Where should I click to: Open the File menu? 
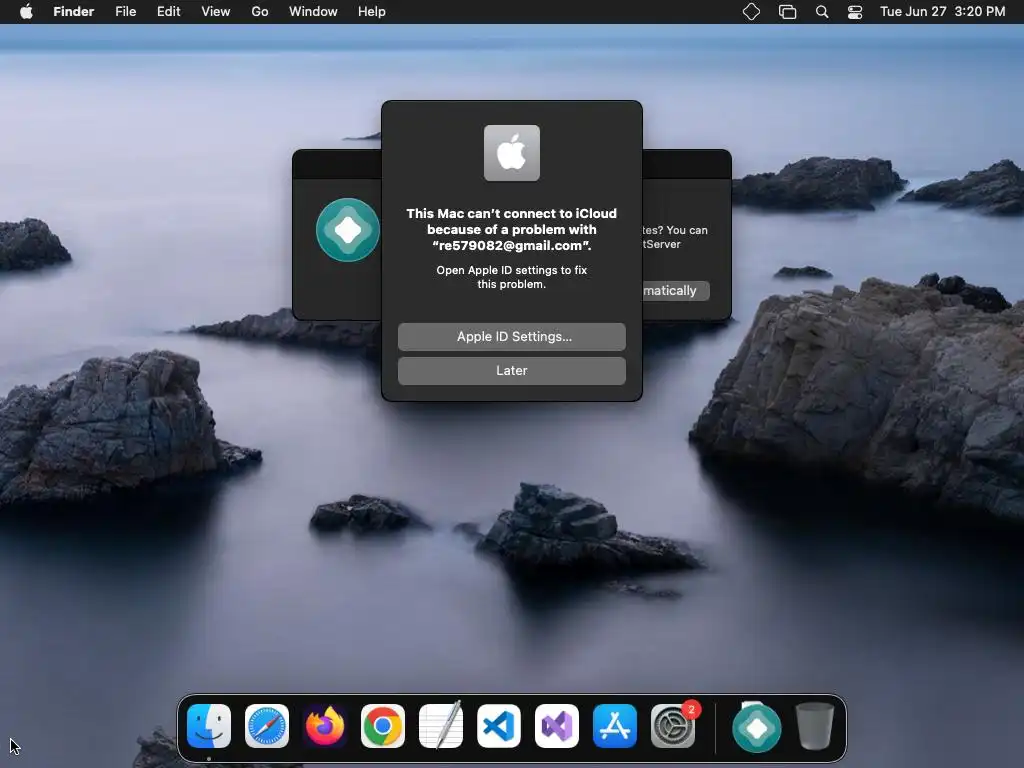point(125,12)
